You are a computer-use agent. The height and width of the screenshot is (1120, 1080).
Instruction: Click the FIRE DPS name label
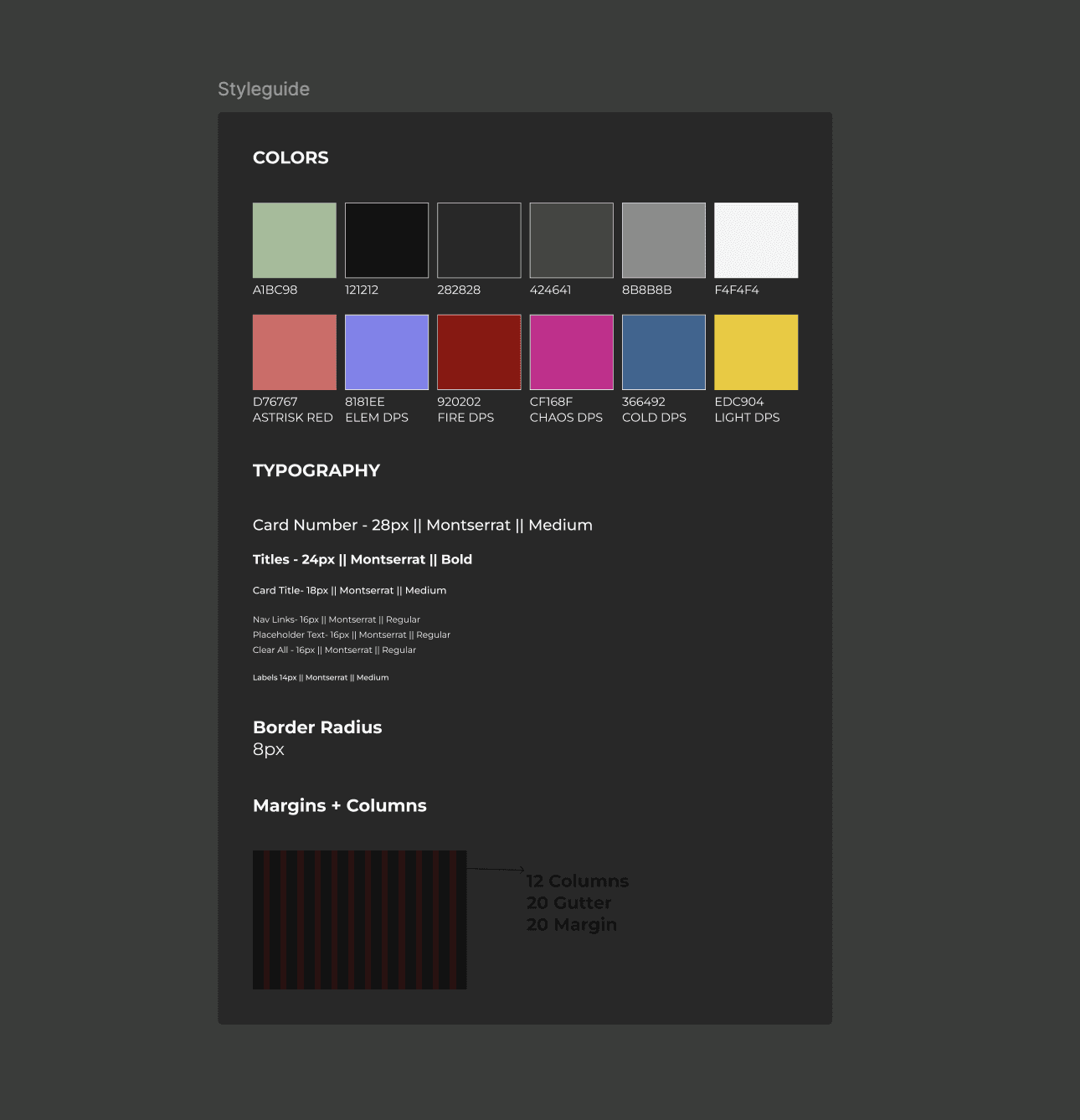coord(465,418)
